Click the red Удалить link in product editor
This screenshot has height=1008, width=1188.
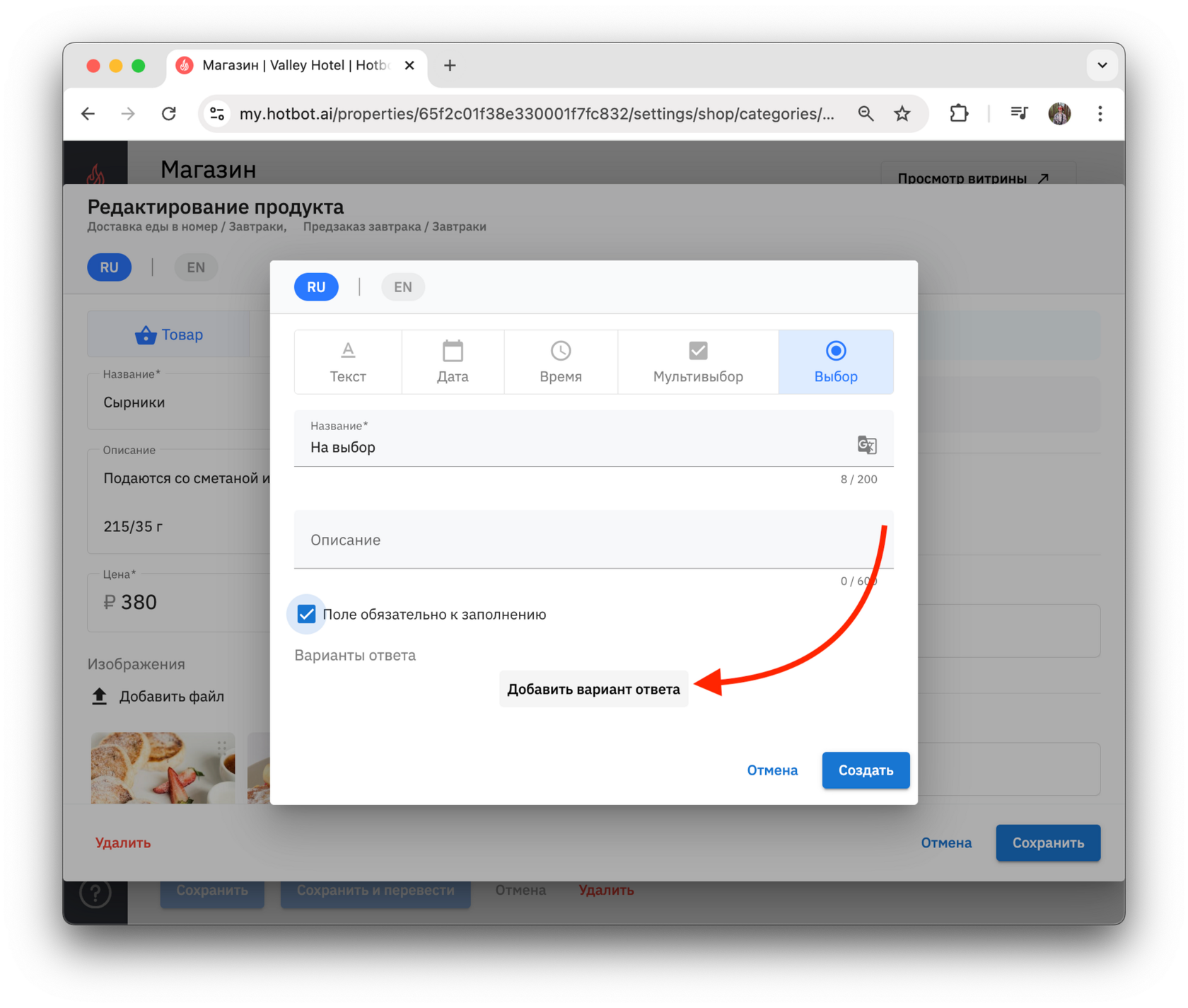123,842
